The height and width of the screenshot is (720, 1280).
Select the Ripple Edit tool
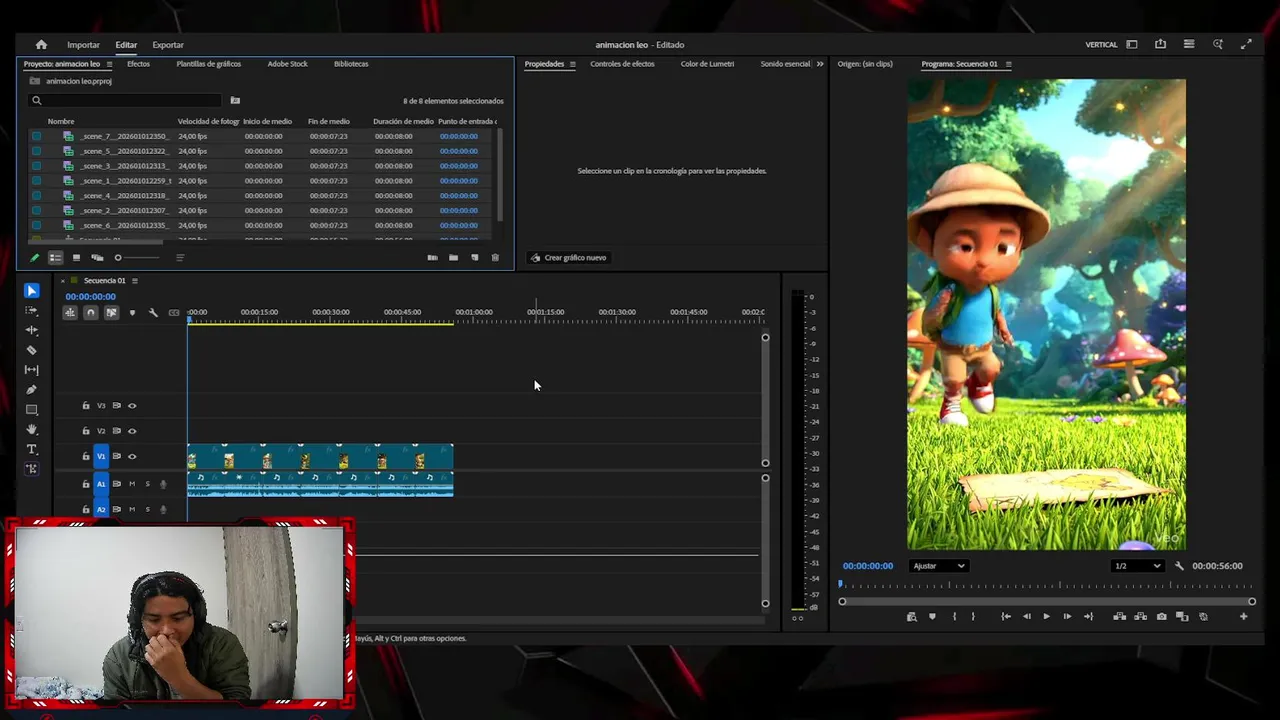(32, 330)
